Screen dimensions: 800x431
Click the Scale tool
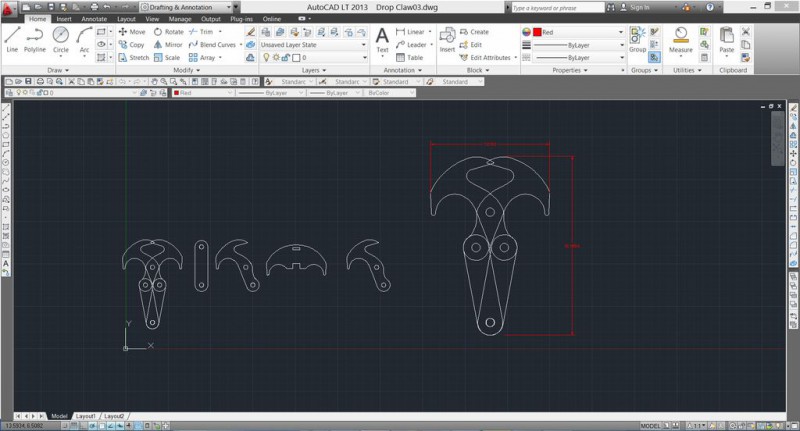167,58
